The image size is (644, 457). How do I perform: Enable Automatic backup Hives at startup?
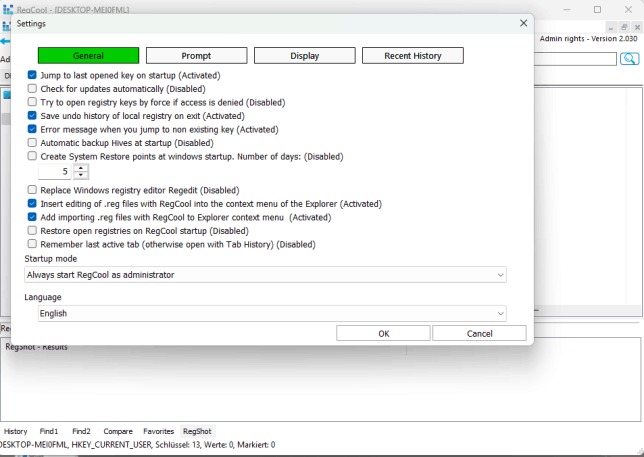click(x=33, y=143)
